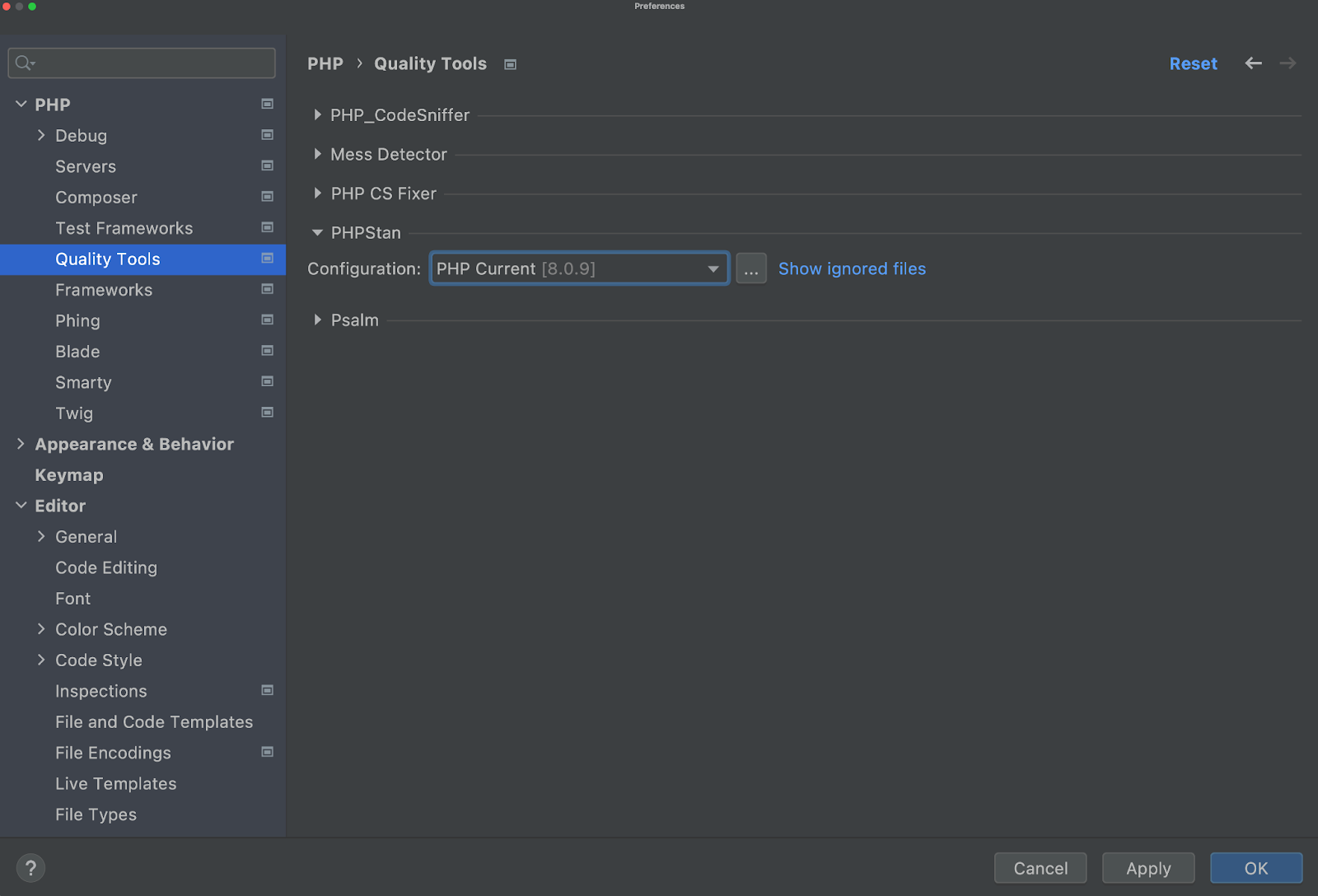Select Test Frameworks in sidebar

[124, 228]
